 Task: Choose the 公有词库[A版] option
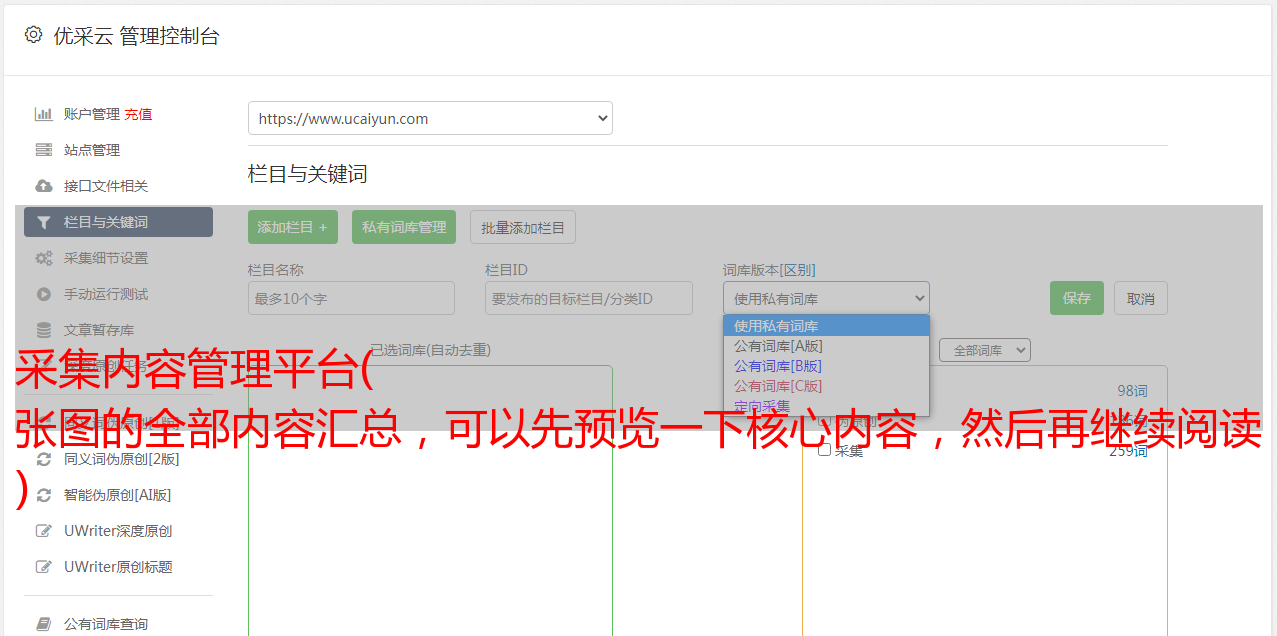tap(826, 346)
